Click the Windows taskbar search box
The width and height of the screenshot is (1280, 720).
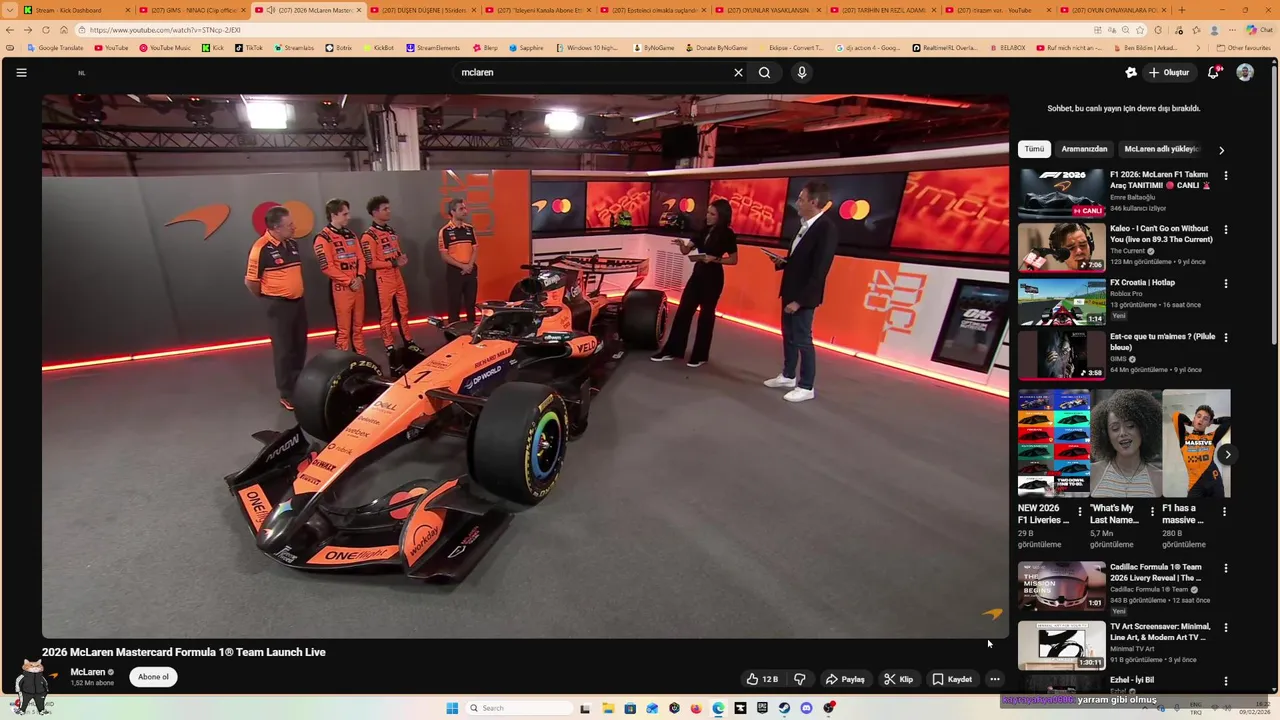pyautogui.click(x=518, y=708)
